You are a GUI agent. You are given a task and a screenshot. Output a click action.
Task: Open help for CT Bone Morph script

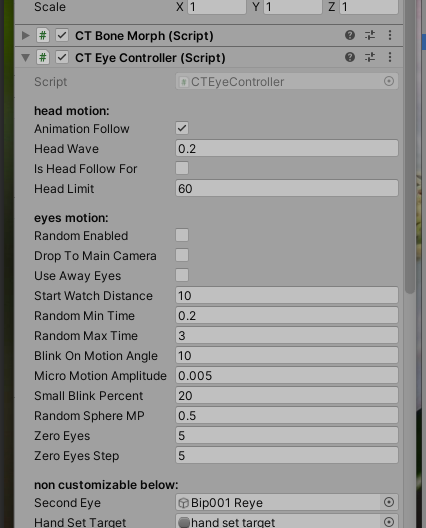pyautogui.click(x=350, y=35)
